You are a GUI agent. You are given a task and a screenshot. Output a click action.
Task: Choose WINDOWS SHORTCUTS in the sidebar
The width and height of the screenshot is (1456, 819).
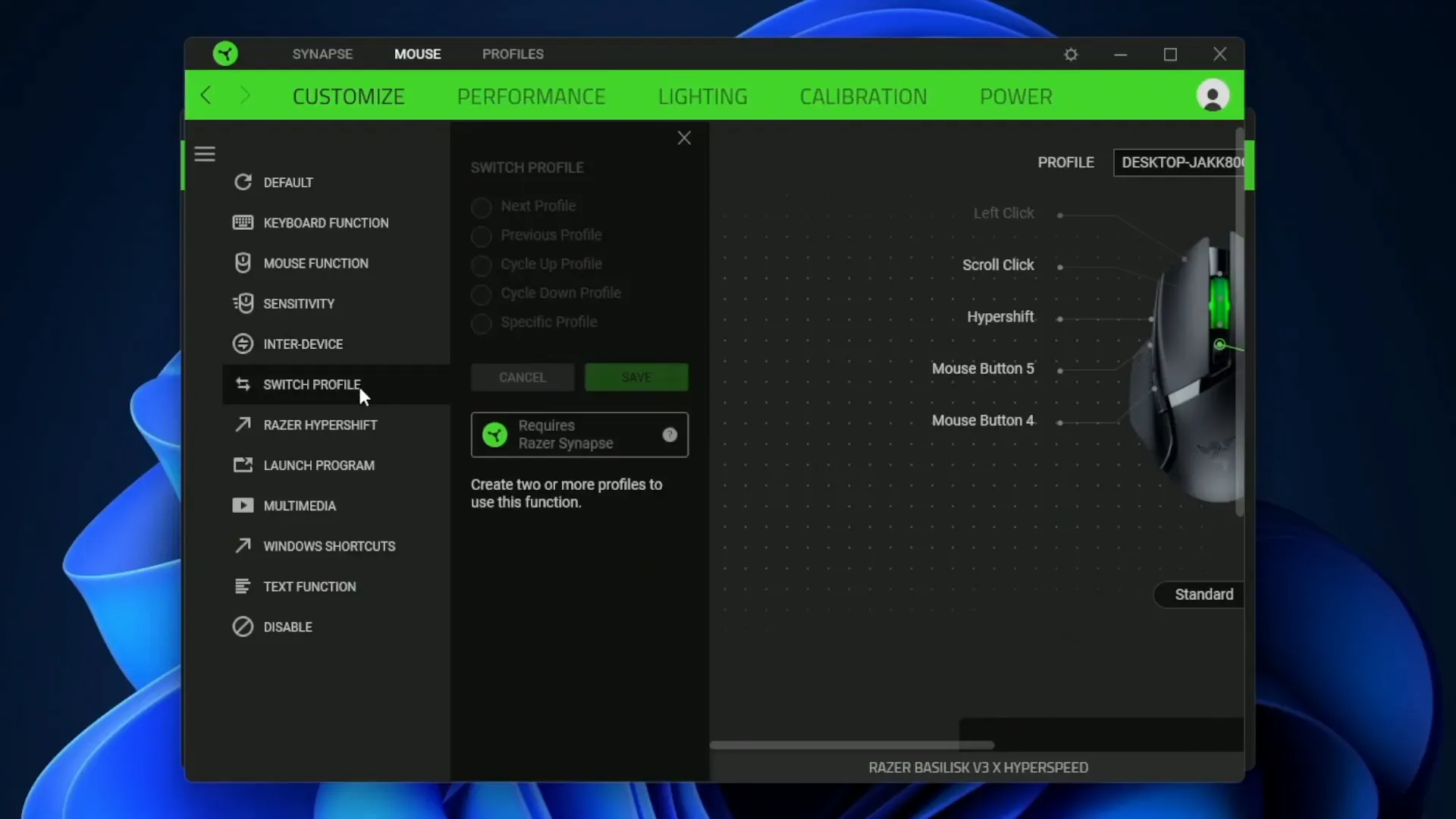tap(329, 546)
